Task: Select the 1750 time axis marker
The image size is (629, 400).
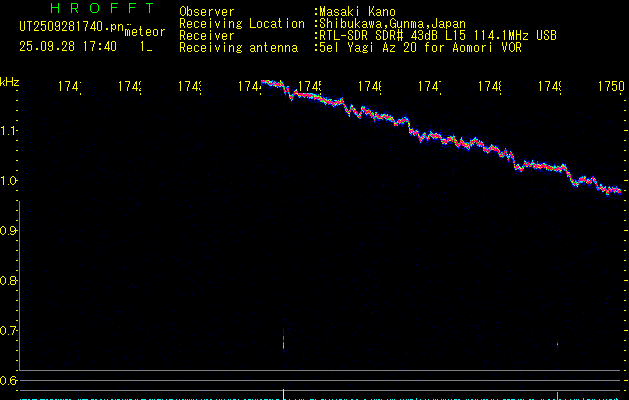Action: (x=610, y=88)
